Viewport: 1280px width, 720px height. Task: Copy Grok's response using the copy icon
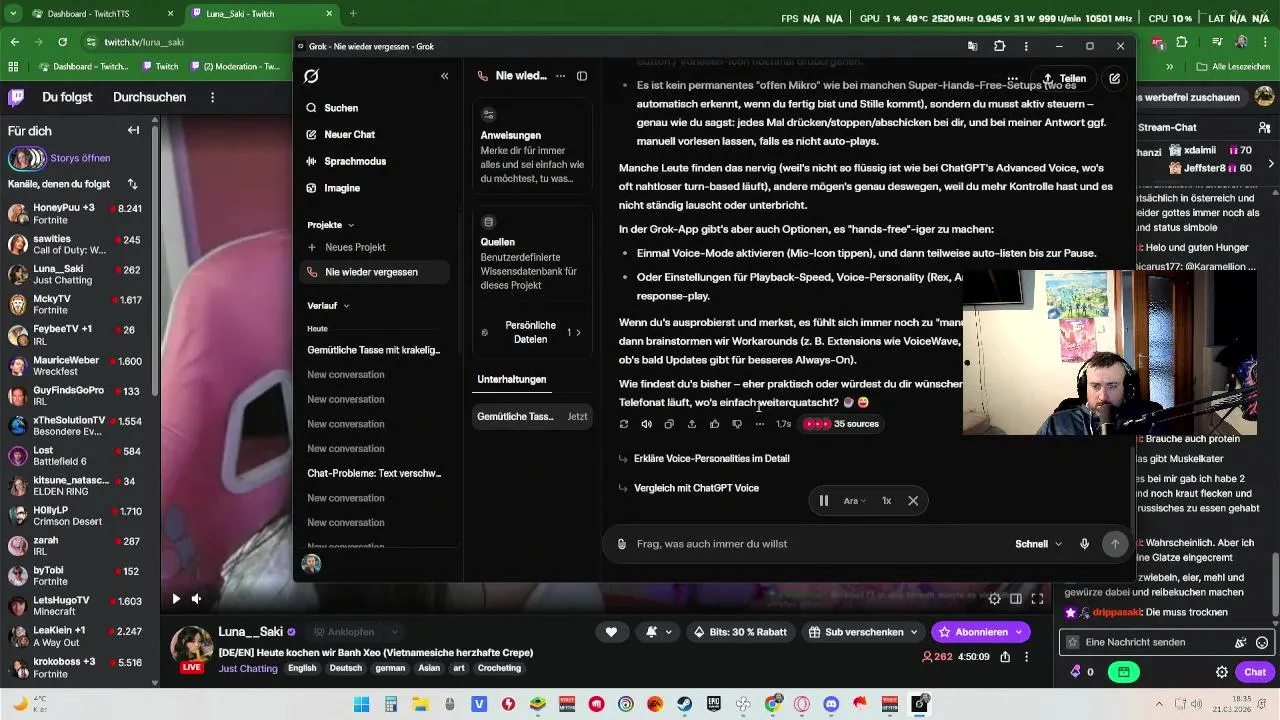click(669, 424)
